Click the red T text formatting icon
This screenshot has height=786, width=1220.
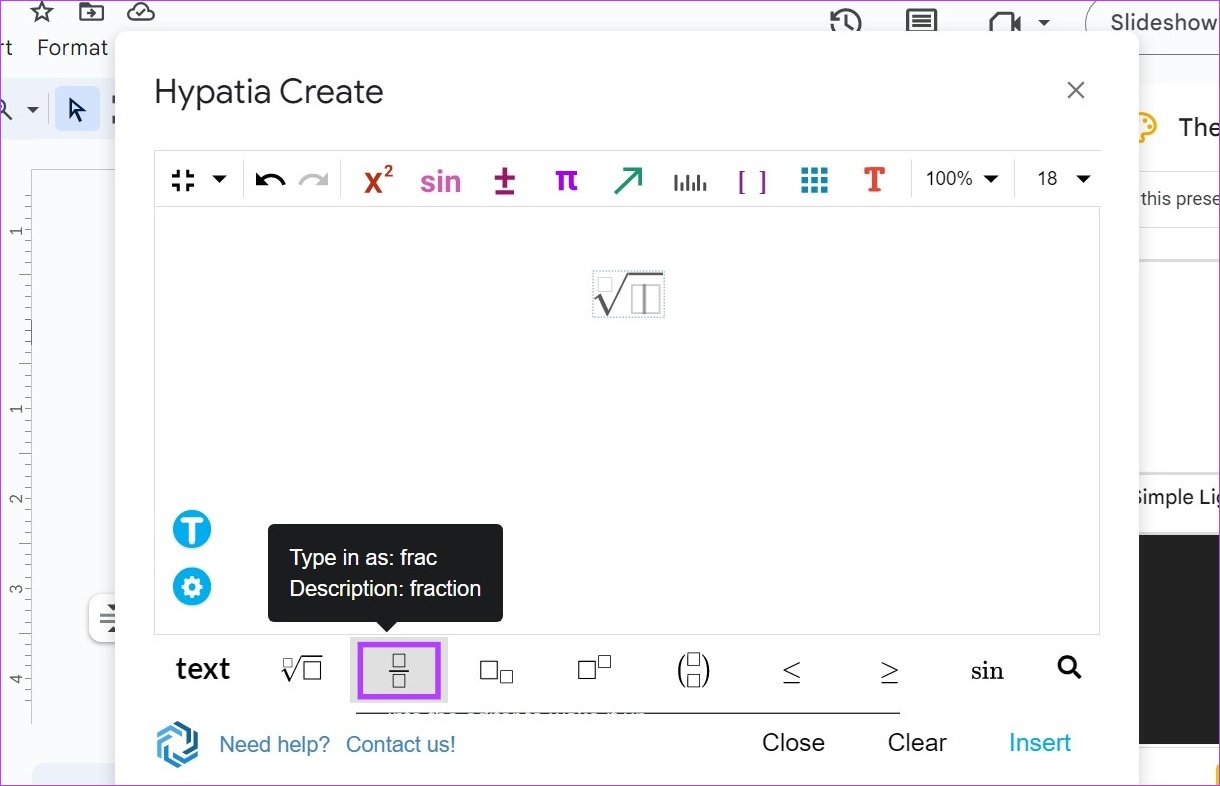874,180
